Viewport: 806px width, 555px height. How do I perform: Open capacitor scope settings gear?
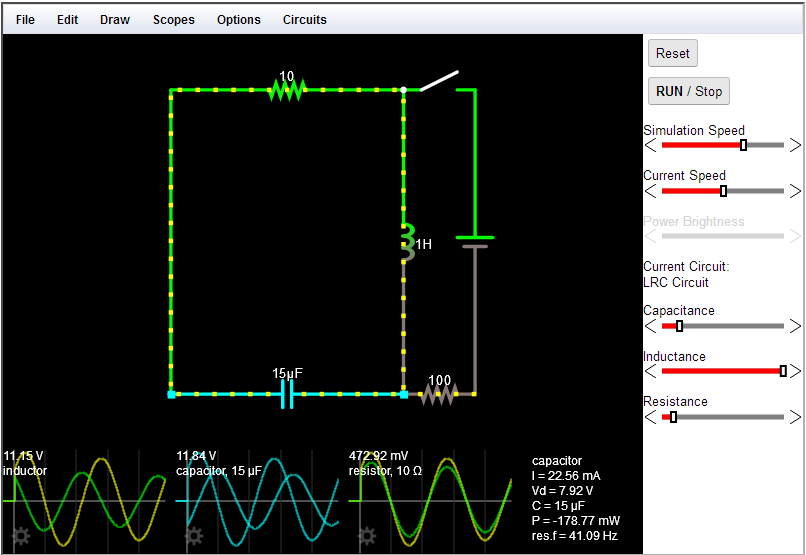click(x=194, y=536)
